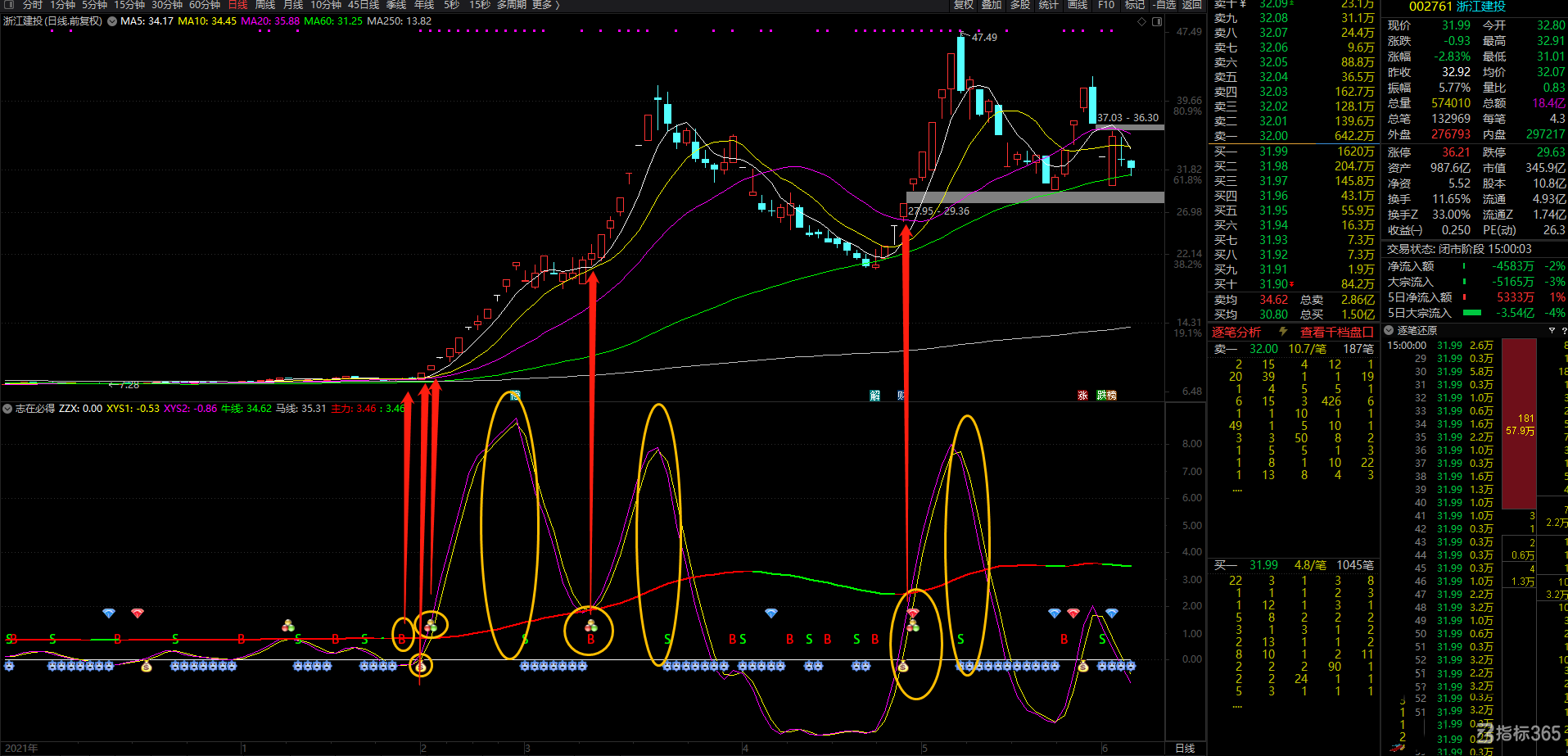Click the 多股 button
Screen dimensions: 1568x756
[1020, 5]
